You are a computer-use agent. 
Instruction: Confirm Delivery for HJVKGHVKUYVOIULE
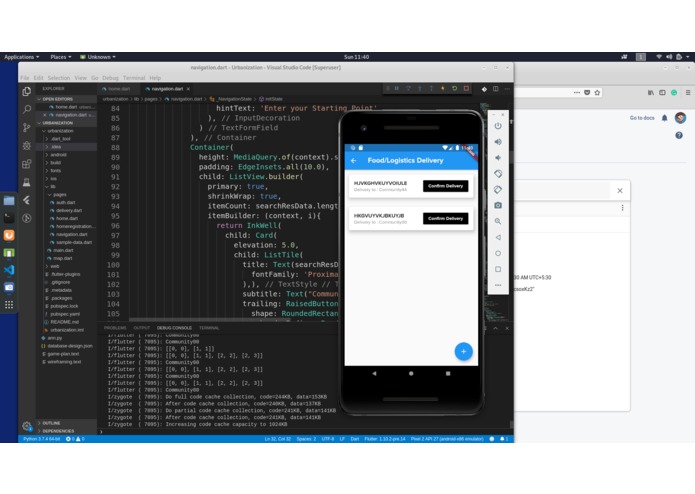tap(445, 186)
